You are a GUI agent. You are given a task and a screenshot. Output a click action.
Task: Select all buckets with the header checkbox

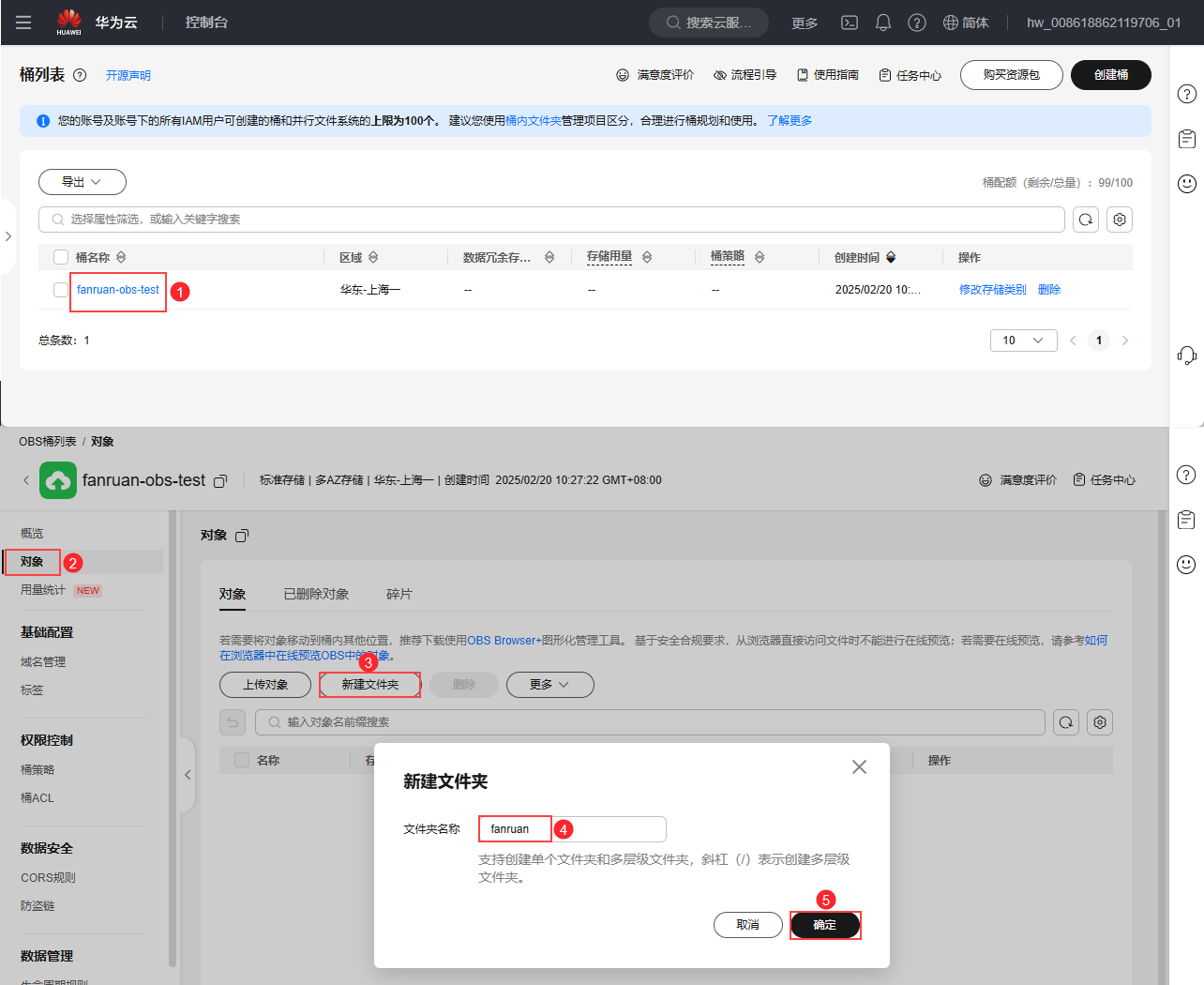[61, 256]
